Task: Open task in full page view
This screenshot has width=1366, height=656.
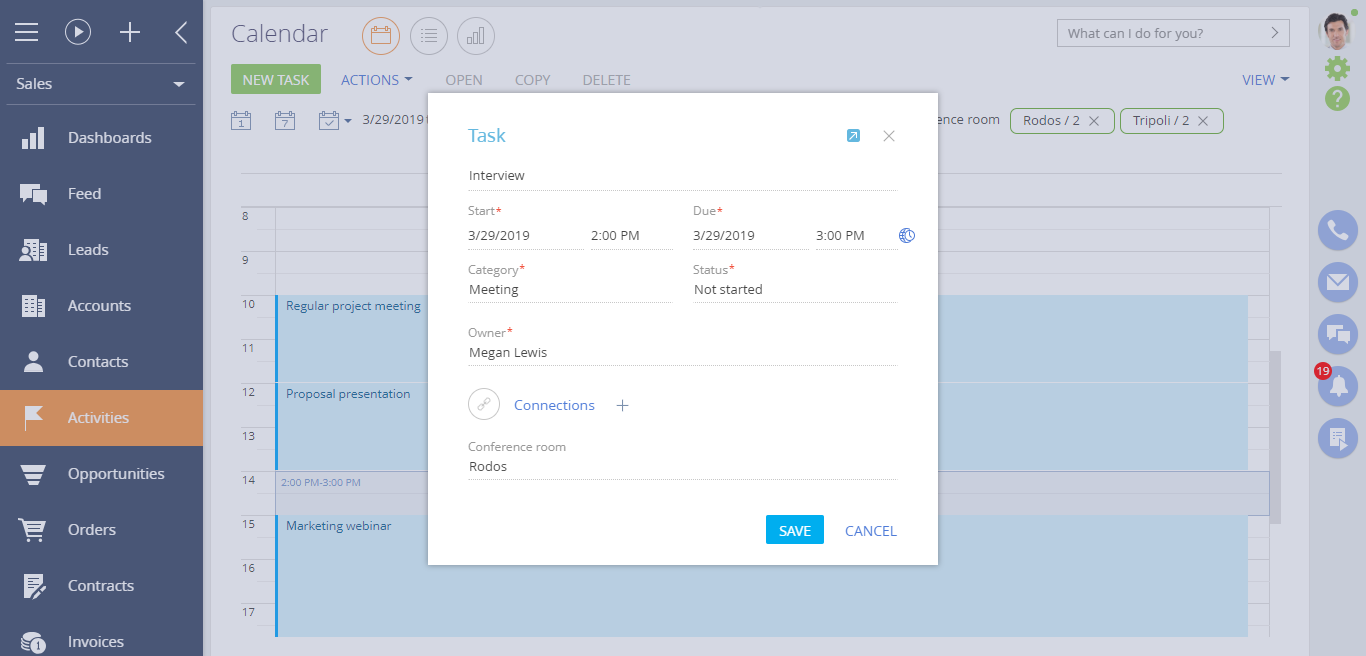Action: pos(853,136)
